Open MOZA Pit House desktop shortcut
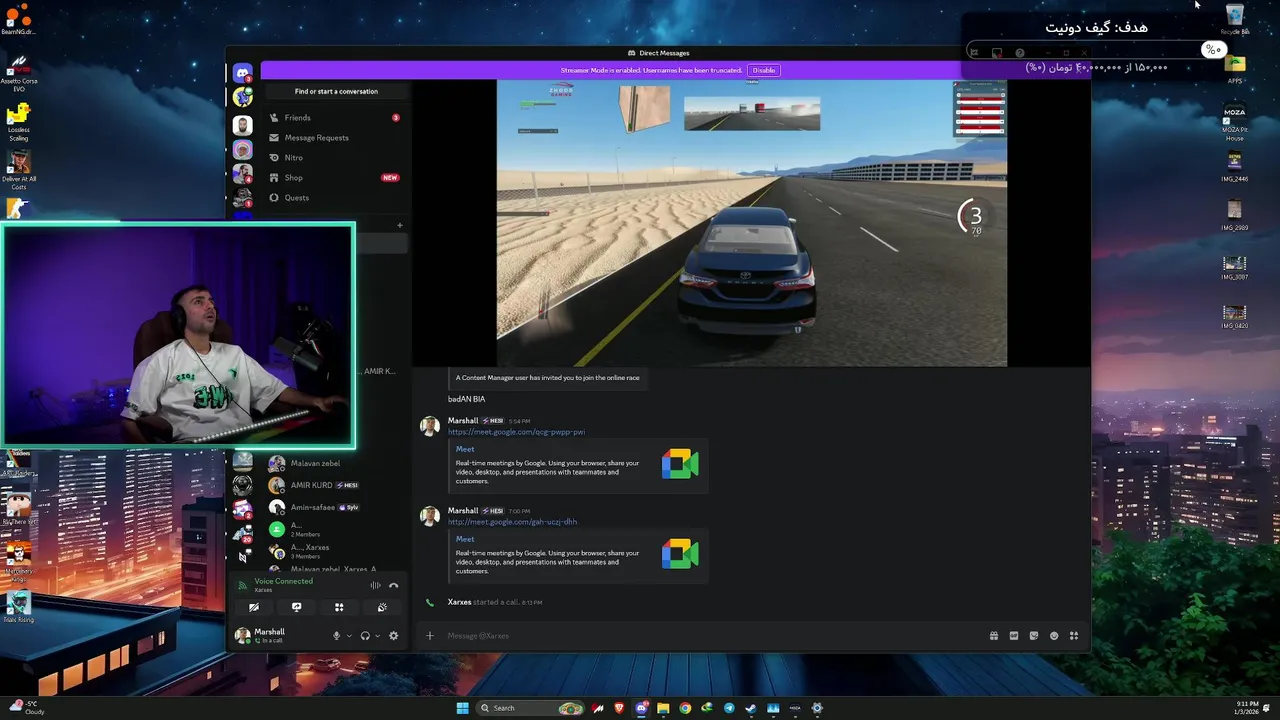The height and width of the screenshot is (720, 1280). point(1235,121)
